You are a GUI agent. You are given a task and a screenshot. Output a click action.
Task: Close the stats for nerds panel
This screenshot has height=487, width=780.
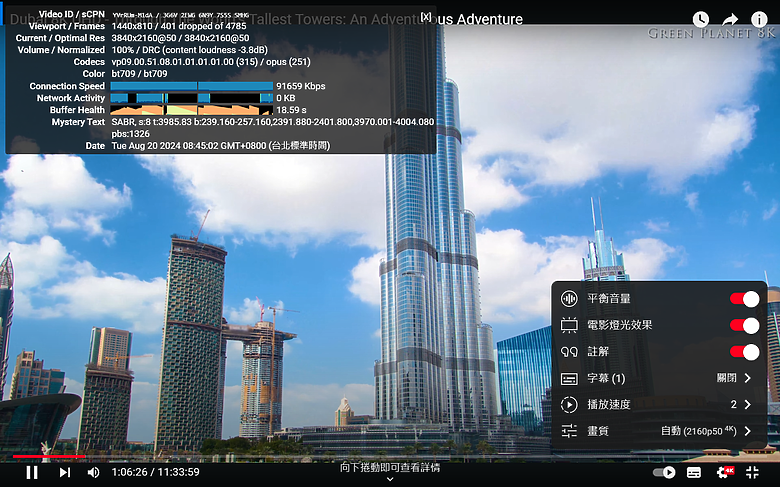[426, 16]
